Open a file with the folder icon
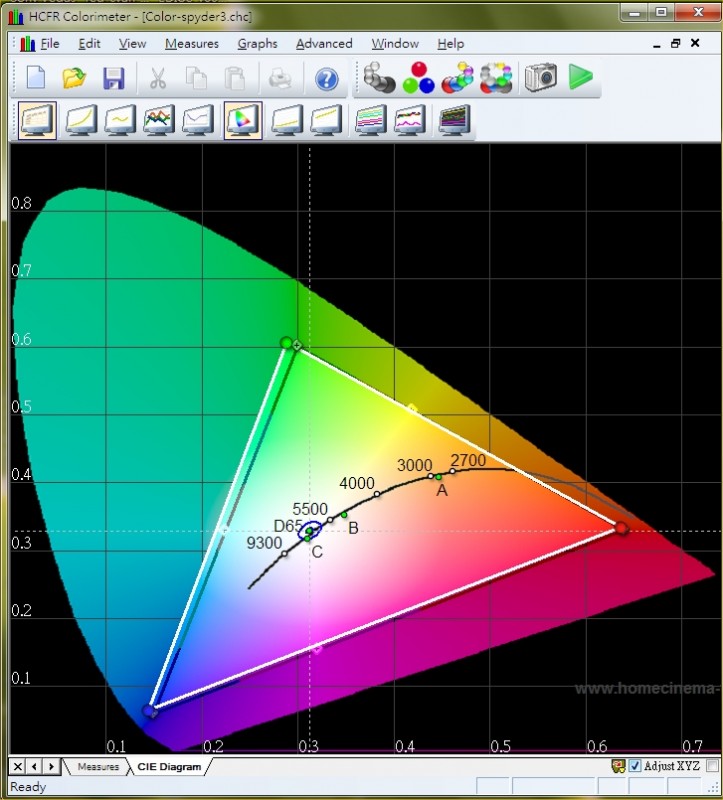This screenshot has height=800, width=723. coord(74,78)
